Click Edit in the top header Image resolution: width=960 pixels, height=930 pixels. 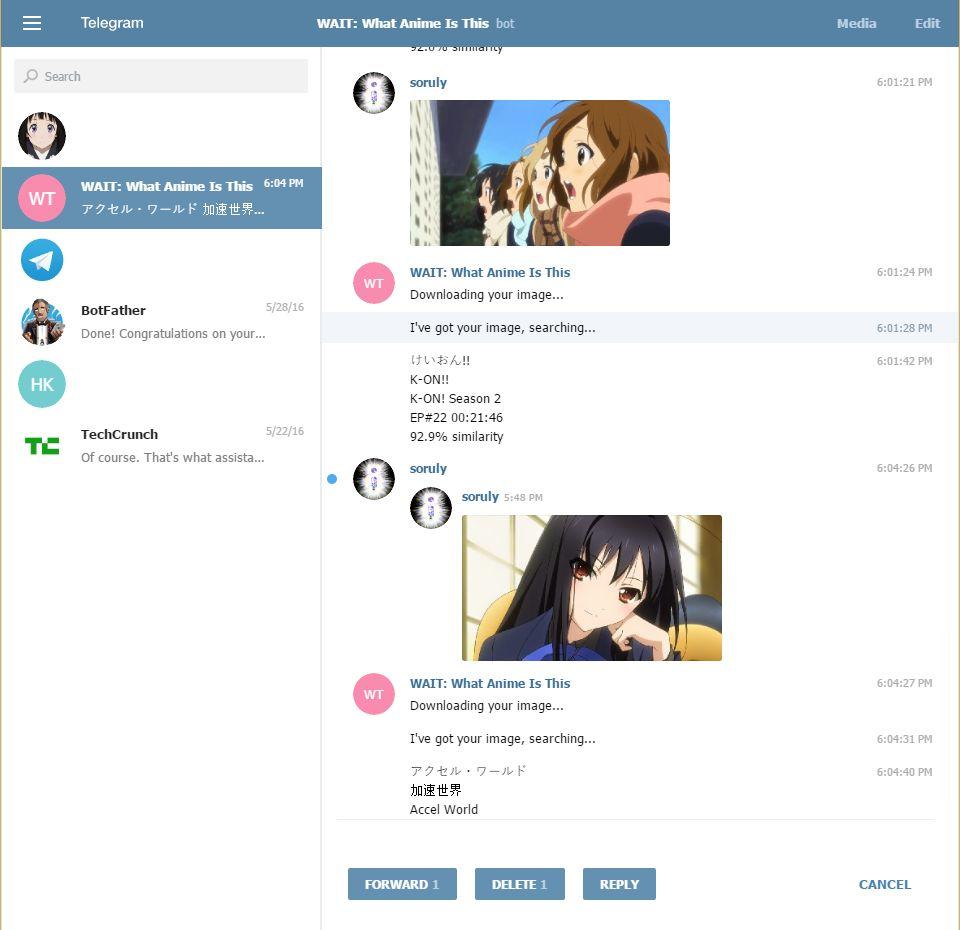point(927,23)
